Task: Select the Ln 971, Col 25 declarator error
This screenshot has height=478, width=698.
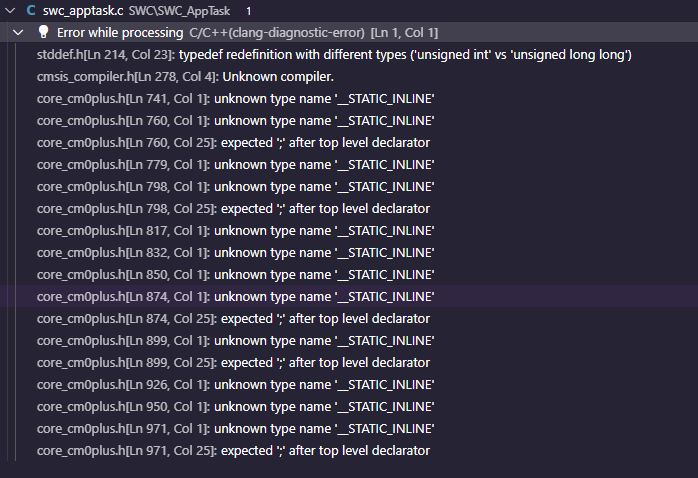Action: pos(233,450)
